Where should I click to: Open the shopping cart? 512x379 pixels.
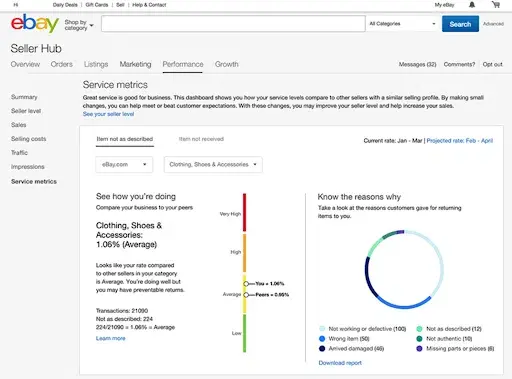coord(496,5)
